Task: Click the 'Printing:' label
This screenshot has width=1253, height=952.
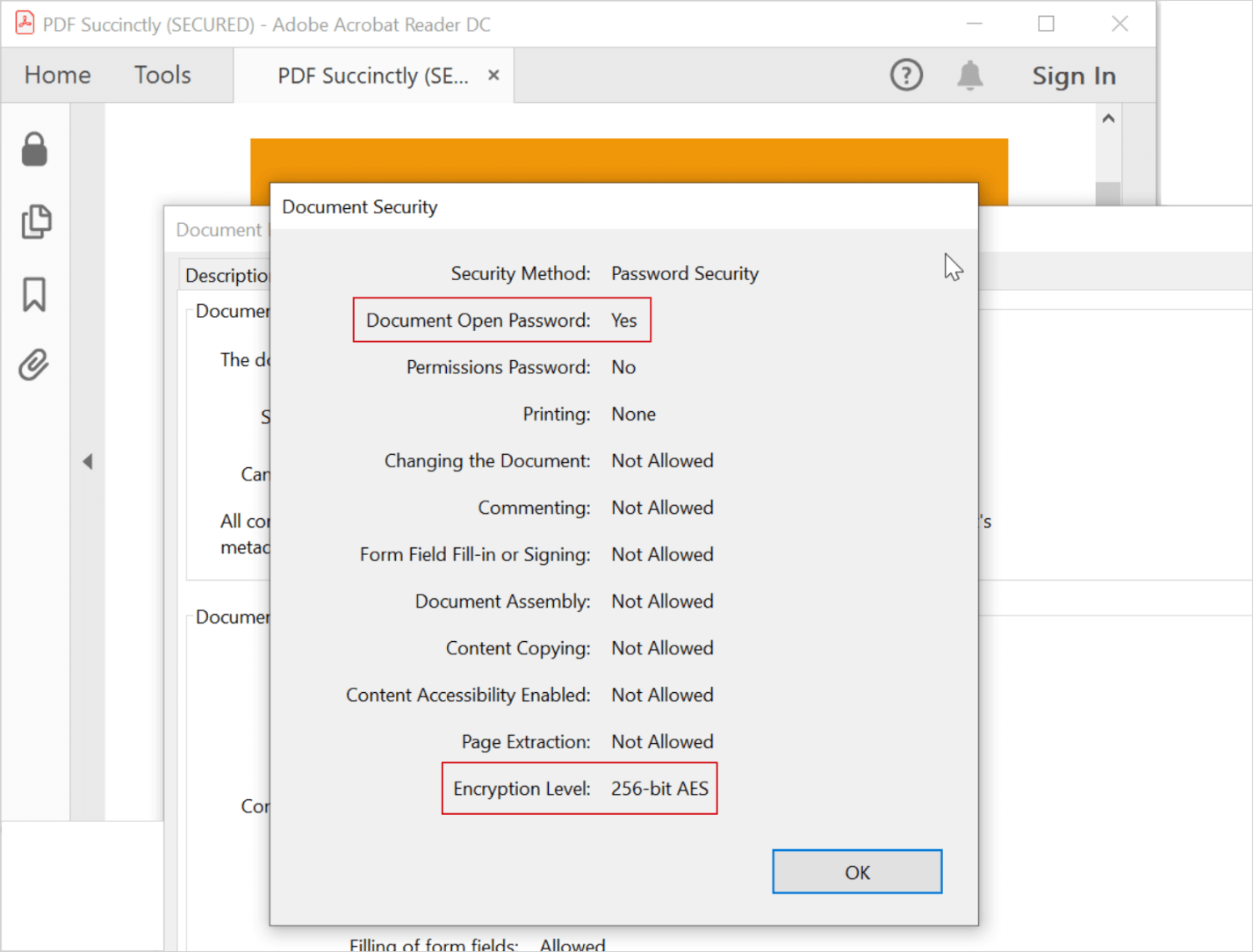Action: point(557,414)
